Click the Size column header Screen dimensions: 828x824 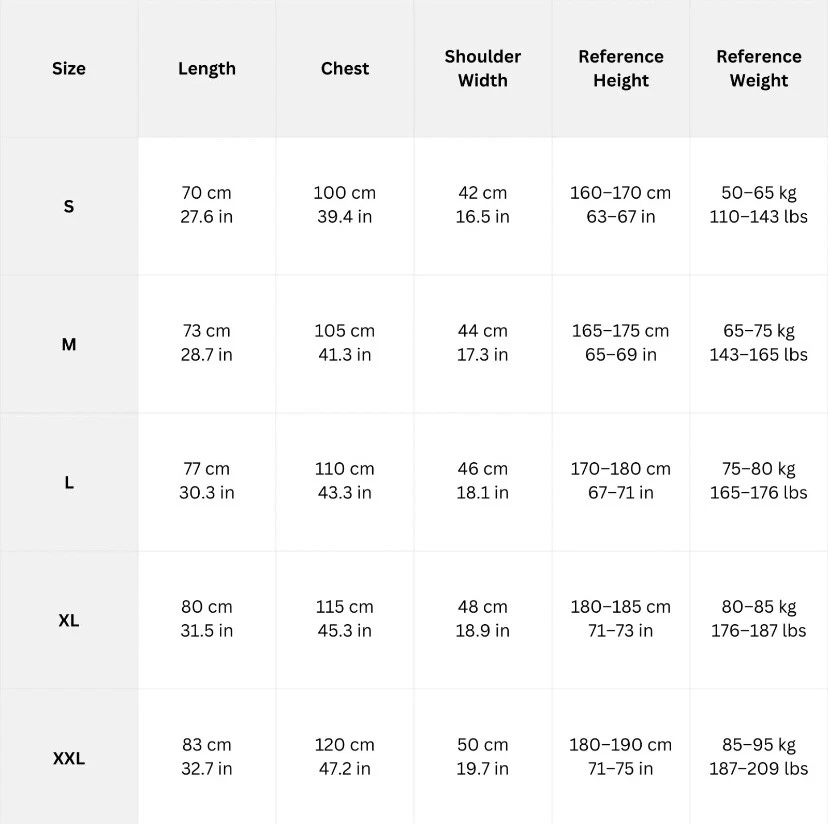(69, 69)
